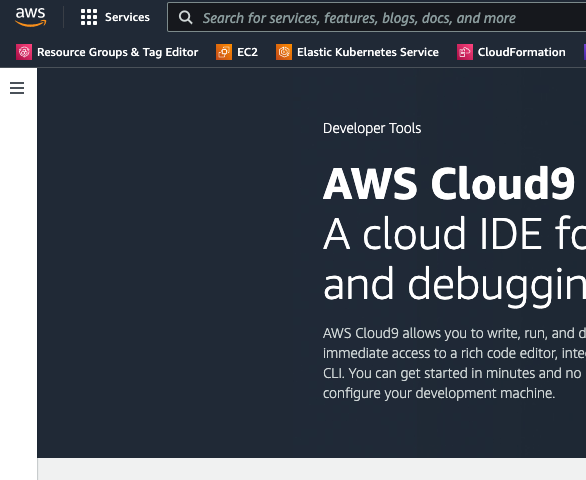Open the CloudFormation shortcut label
The image size is (586, 480).
[x=522, y=52]
